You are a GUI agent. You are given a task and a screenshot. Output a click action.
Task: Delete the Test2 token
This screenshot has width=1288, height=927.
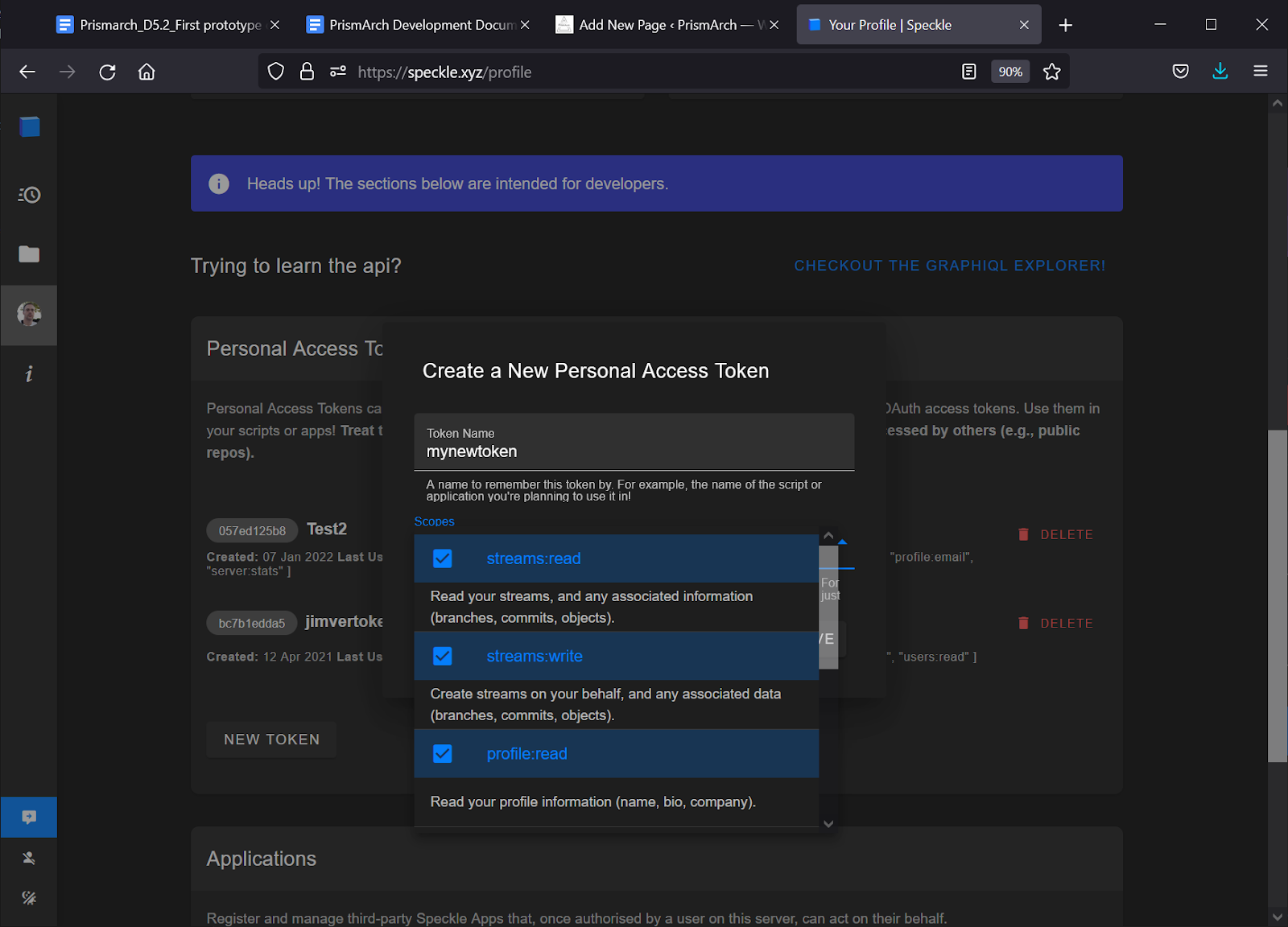[1055, 534]
